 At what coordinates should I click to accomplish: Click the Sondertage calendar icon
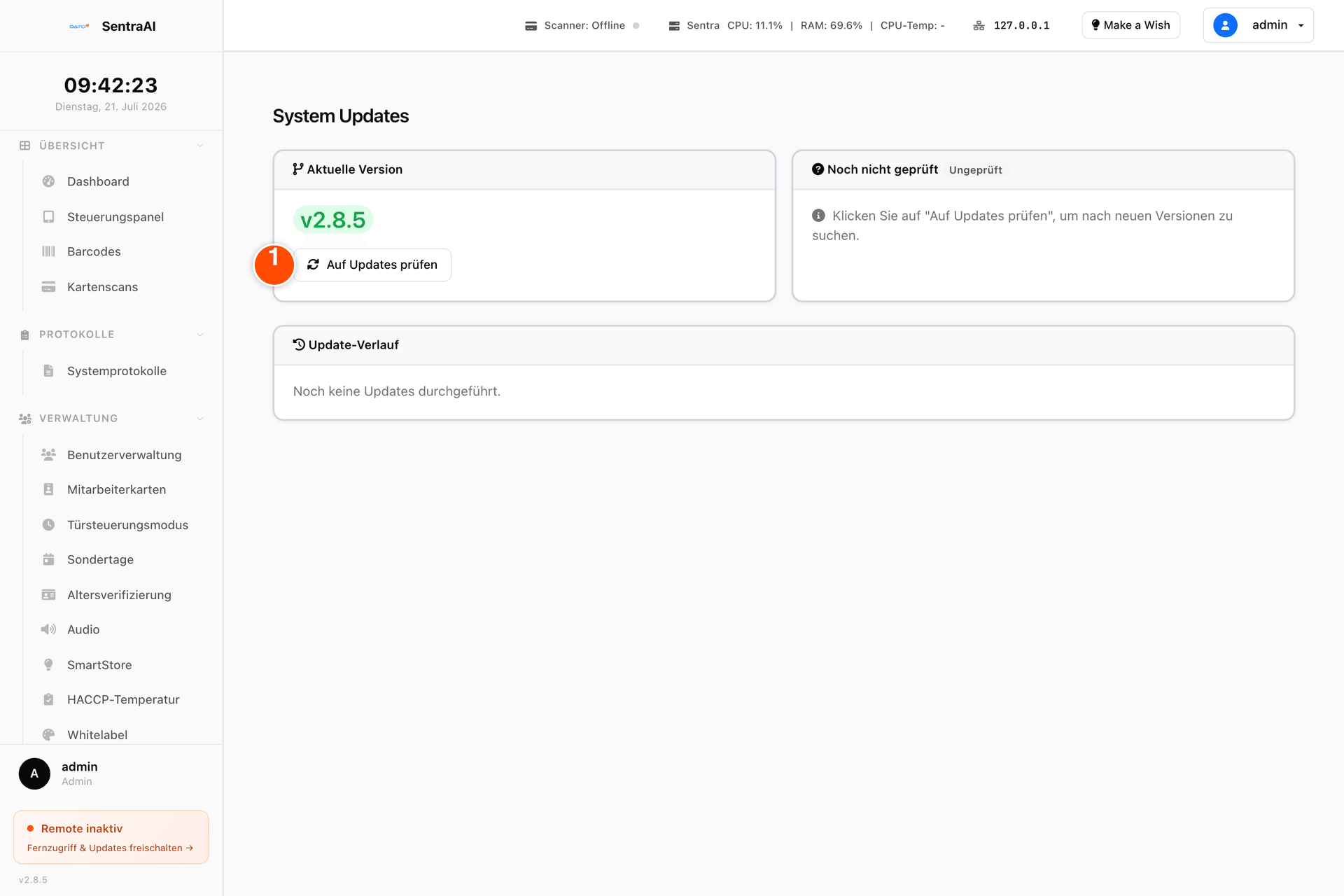click(48, 559)
